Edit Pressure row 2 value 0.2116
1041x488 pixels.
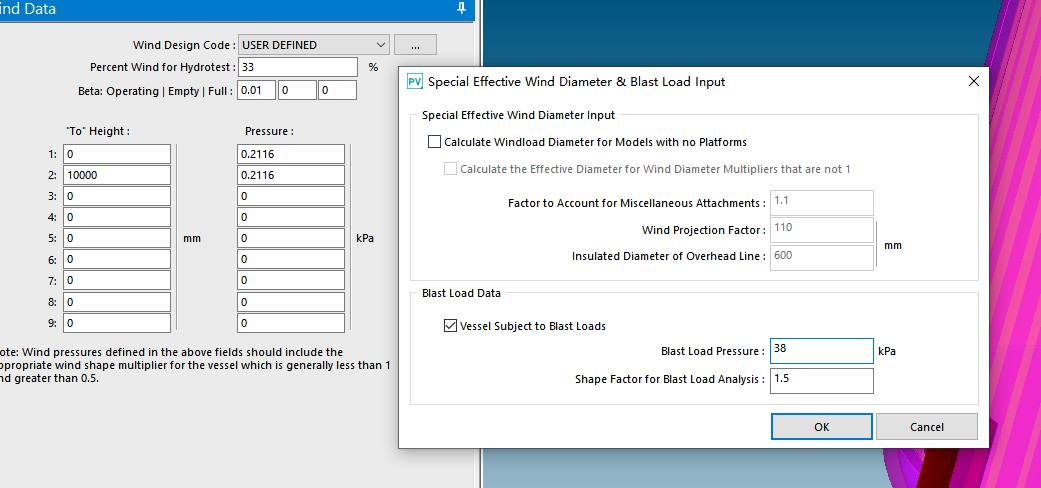[291, 175]
